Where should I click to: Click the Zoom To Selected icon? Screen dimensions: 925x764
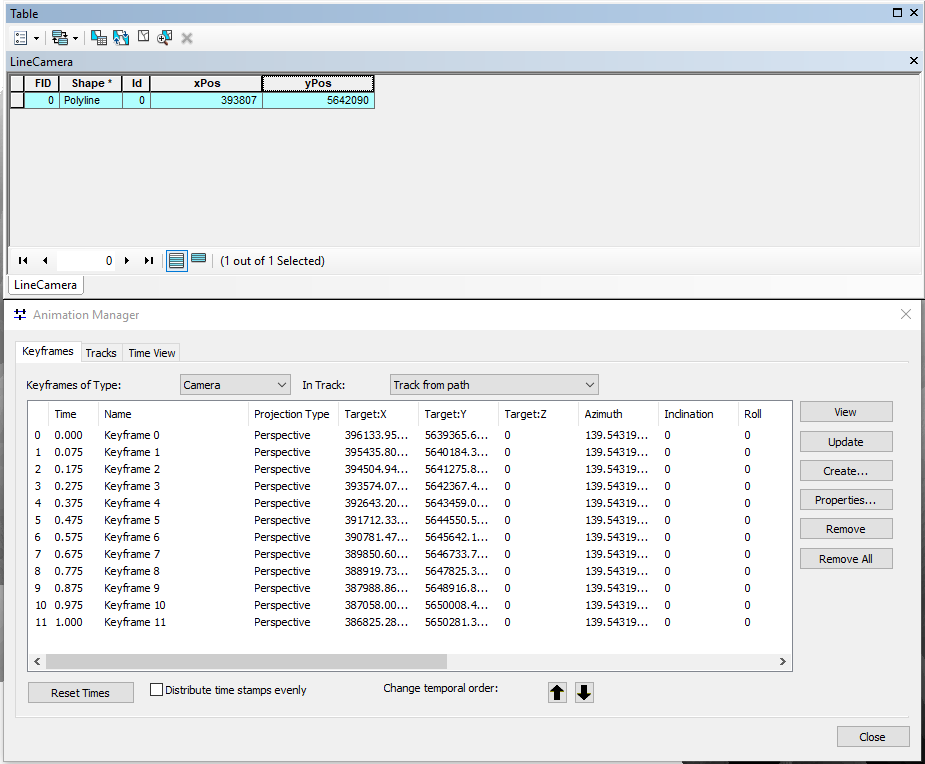(x=165, y=38)
